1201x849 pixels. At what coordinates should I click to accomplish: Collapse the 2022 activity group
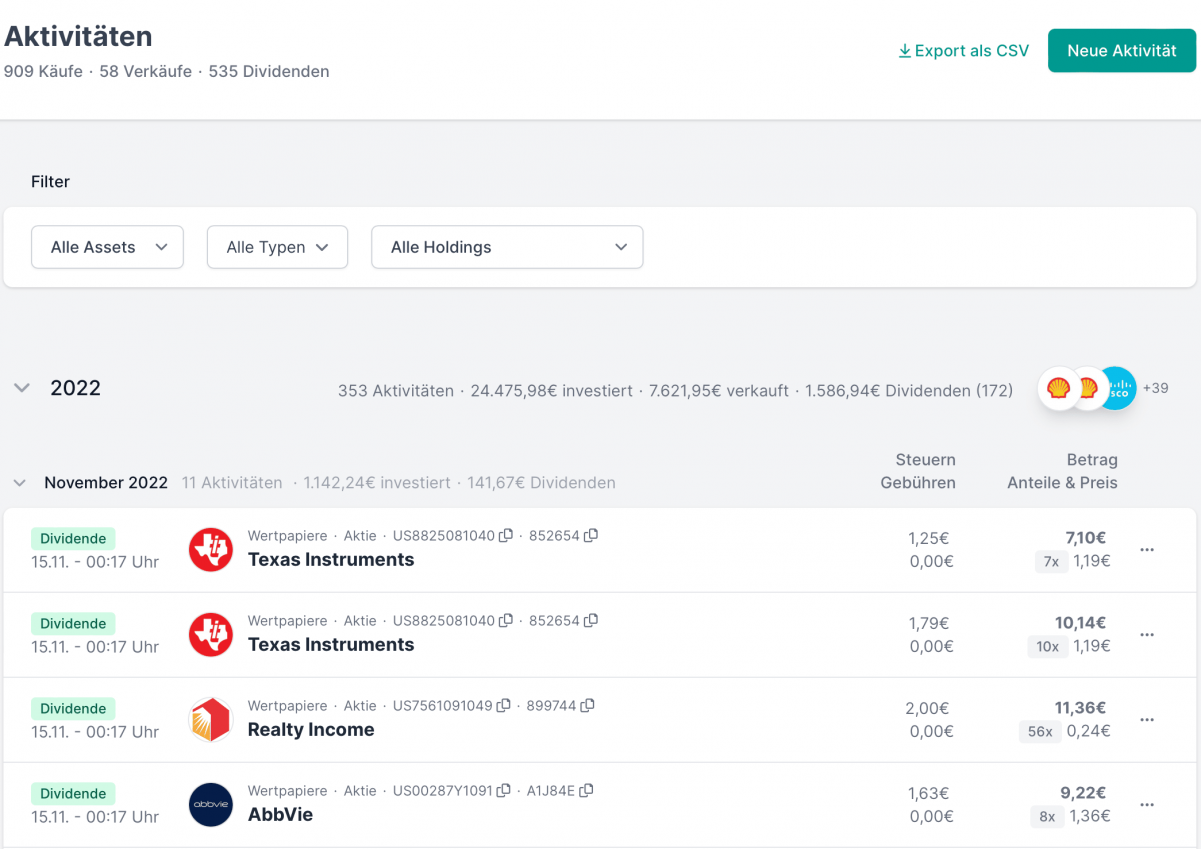click(x=21, y=388)
